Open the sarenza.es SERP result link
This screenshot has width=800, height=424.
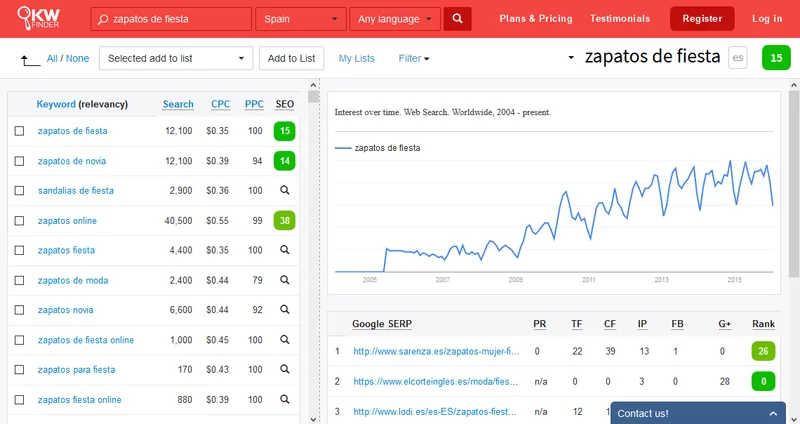pyautogui.click(x=436, y=351)
